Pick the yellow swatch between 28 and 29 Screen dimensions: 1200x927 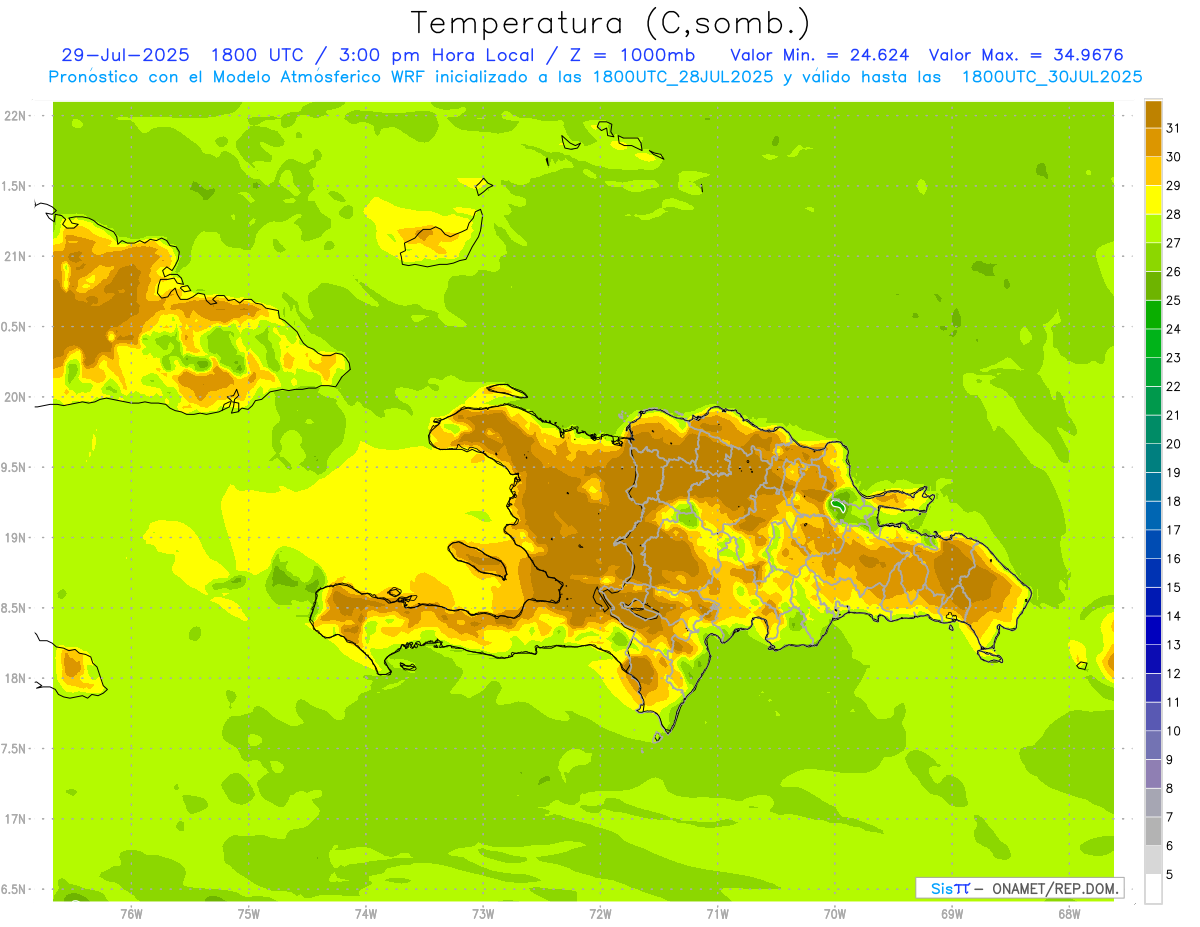[1153, 200]
